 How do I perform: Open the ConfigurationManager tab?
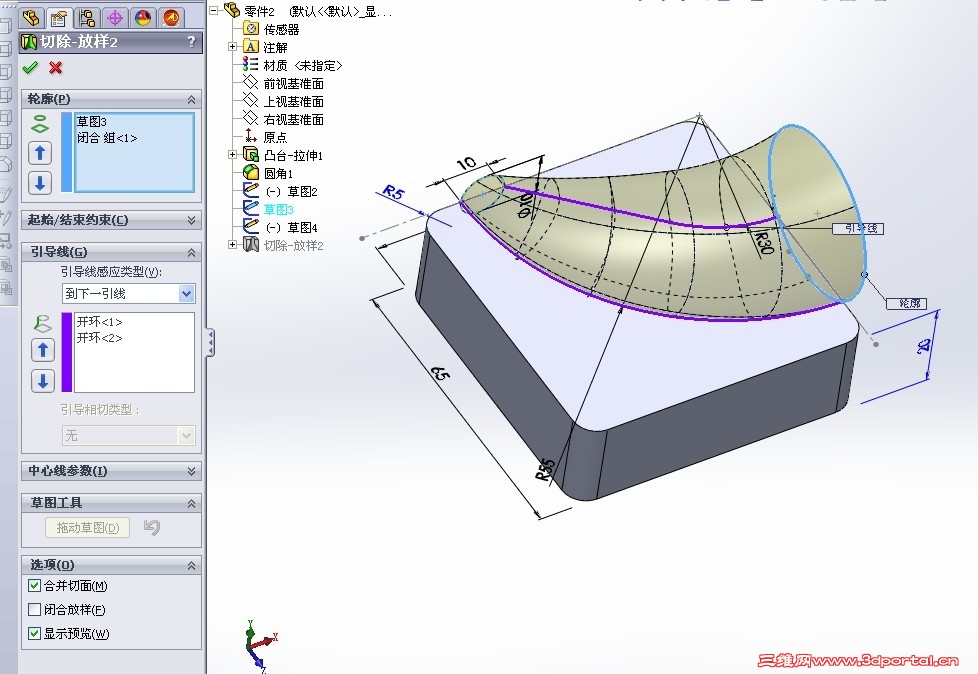(x=87, y=17)
